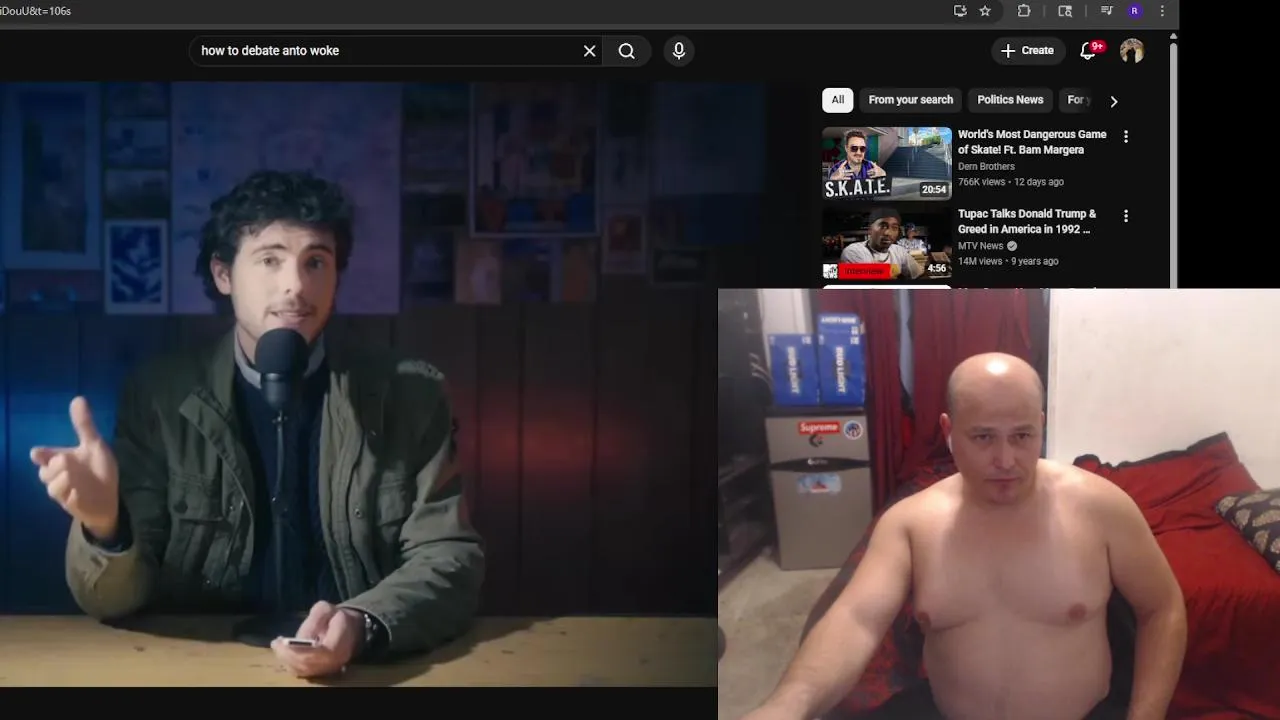Click World's Most Dangerous Game of Skate title
Viewport: 1280px width, 720px height.
pyautogui.click(x=1032, y=142)
